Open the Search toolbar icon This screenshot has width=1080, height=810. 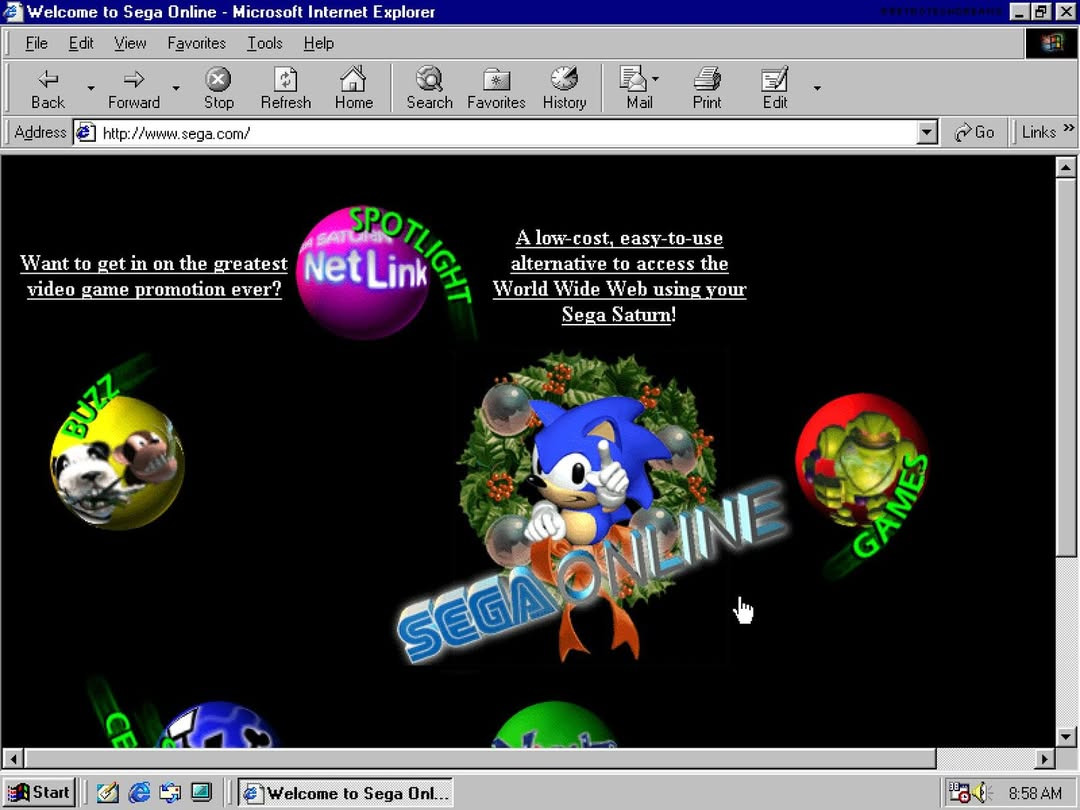[x=429, y=80]
